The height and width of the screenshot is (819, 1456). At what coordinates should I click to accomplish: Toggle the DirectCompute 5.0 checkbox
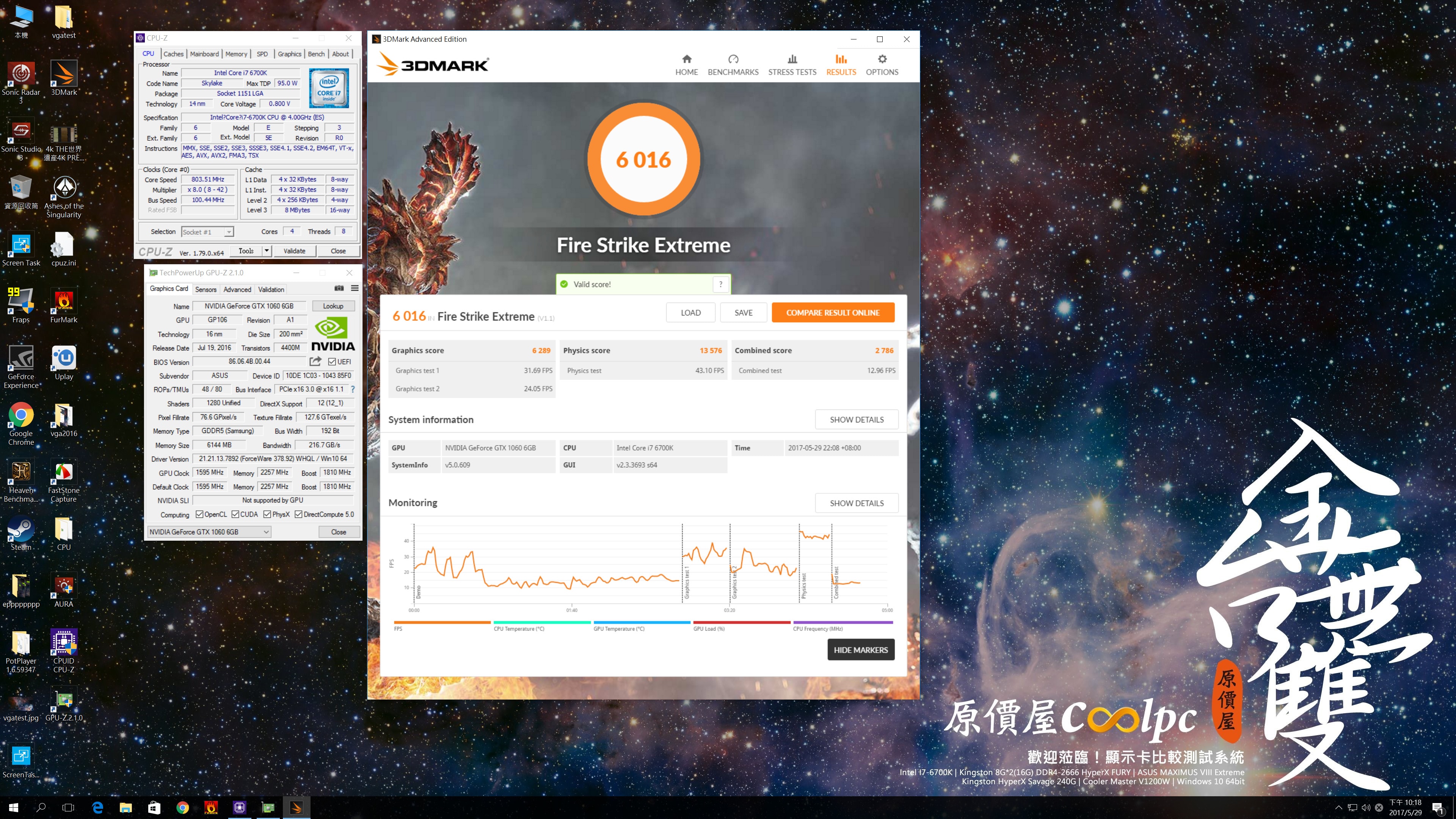[298, 515]
